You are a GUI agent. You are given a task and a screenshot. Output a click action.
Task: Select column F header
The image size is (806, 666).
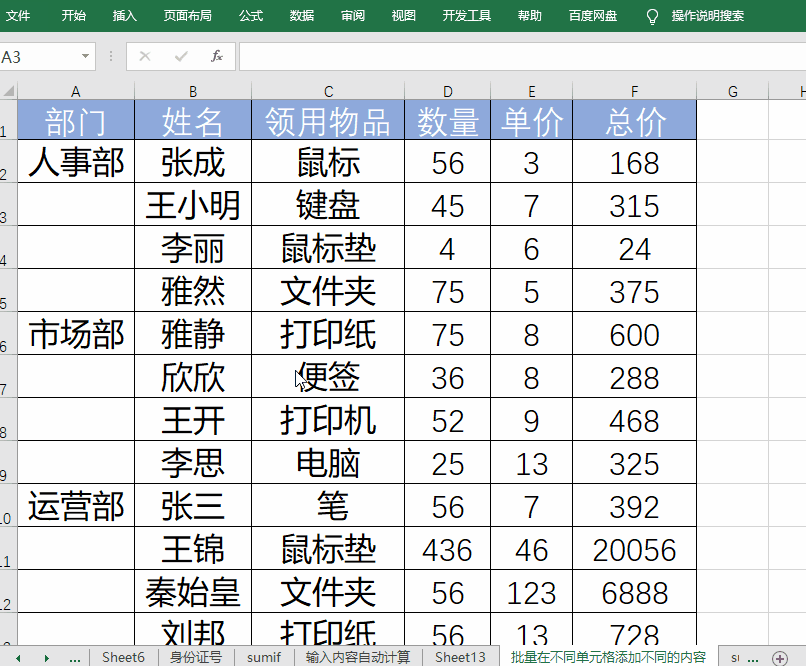click(x=634, y=91)
